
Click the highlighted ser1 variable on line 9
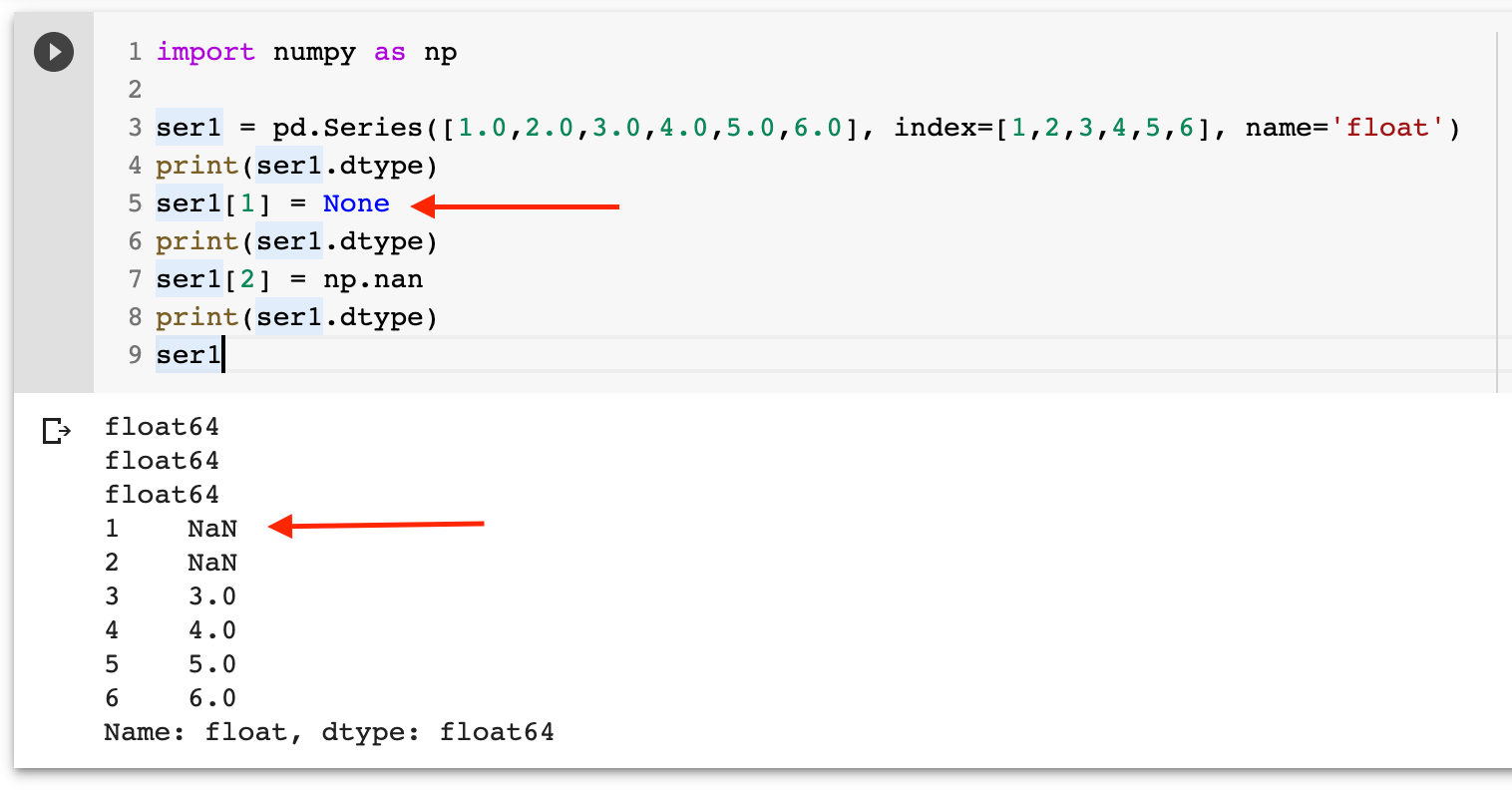188,355
